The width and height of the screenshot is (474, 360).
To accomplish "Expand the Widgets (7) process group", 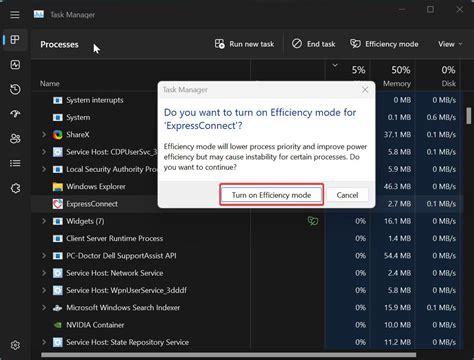I will (x=44, y=221).
